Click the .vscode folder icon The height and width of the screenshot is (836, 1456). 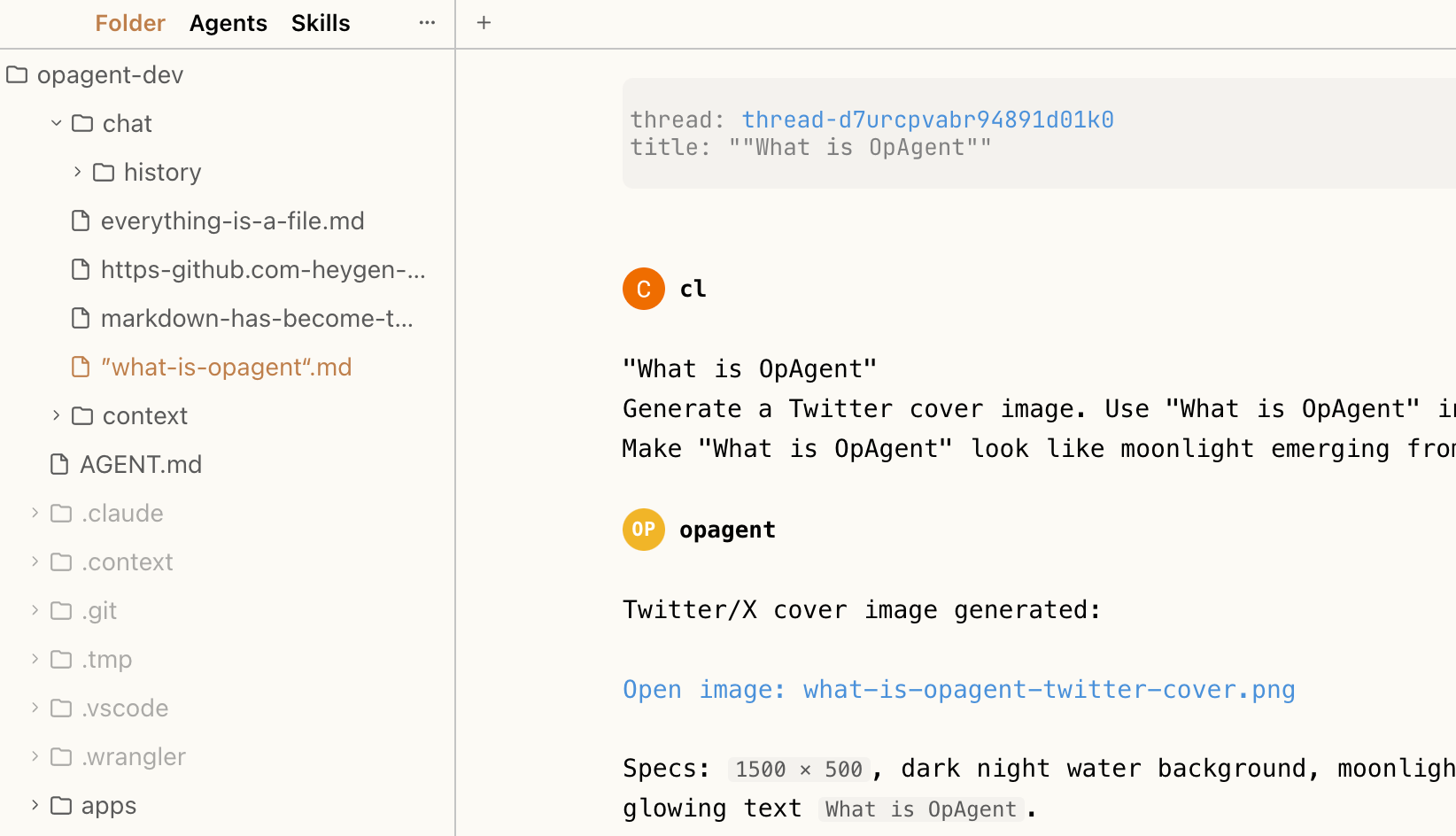click(61, 708)
